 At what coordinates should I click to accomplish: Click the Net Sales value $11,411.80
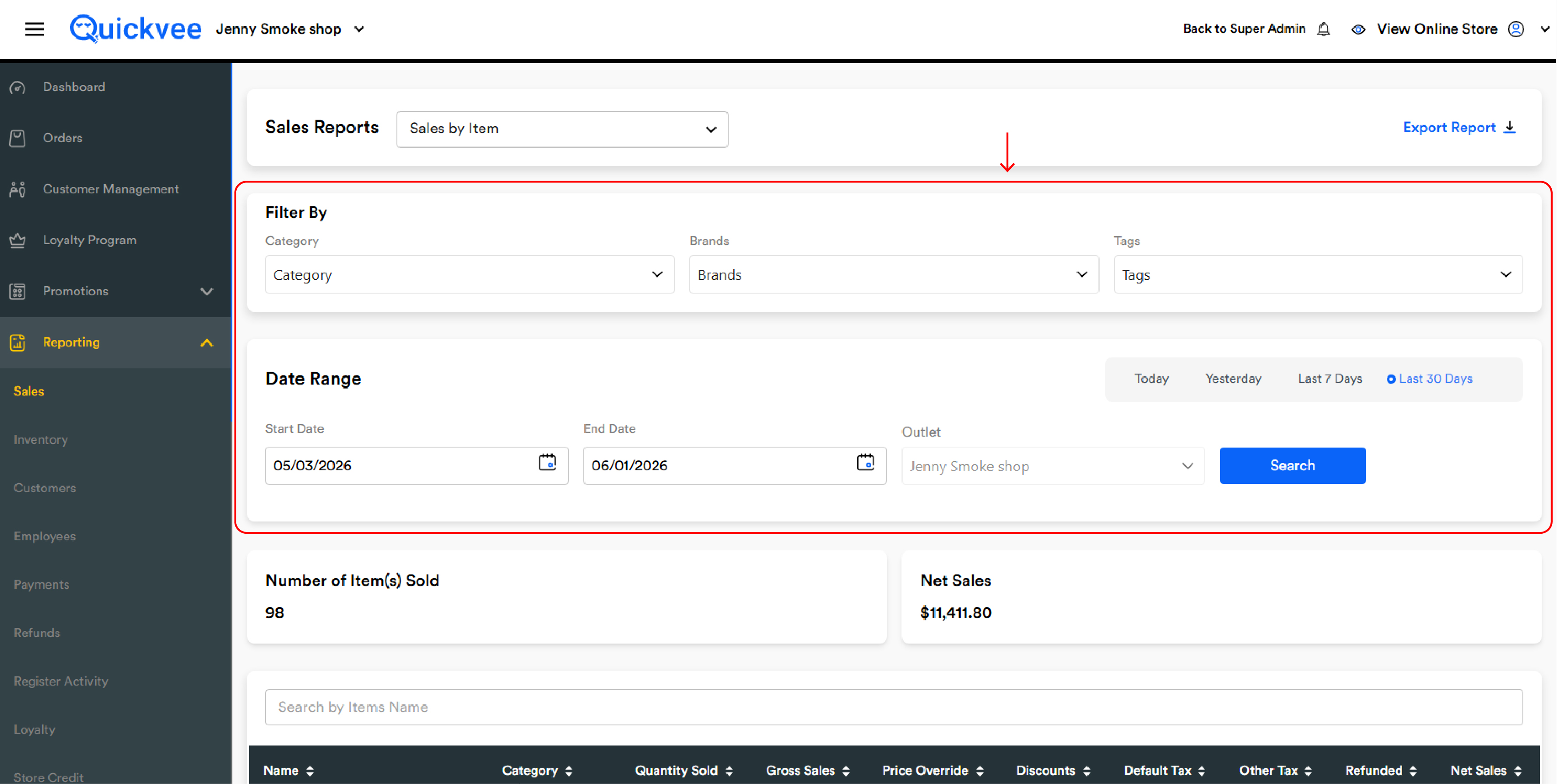[x=956, y=613]
